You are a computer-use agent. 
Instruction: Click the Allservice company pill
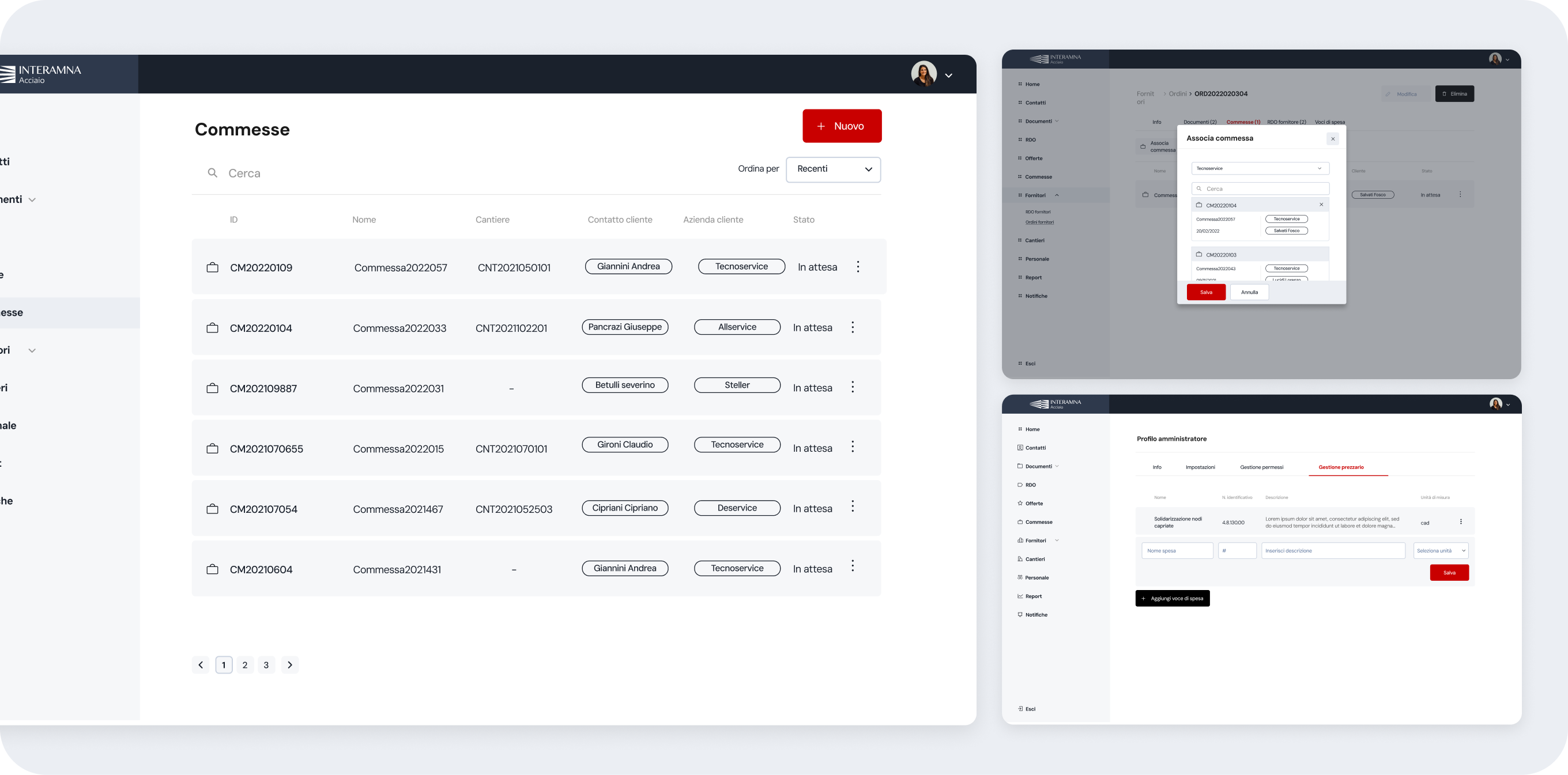737,327
